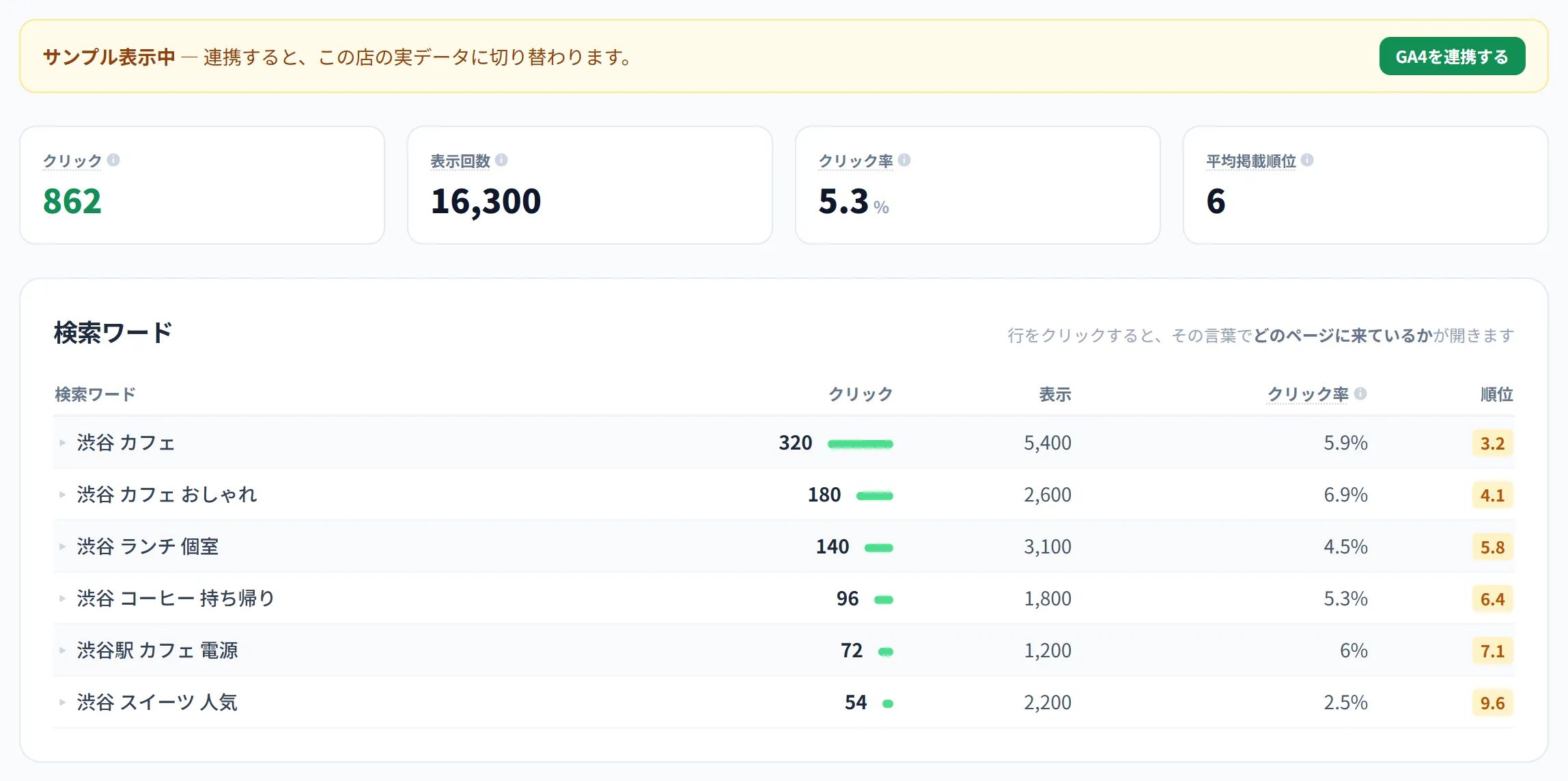Click the 検索ワード column header
This screenshot has width=1568, height=781.
click(95, 394)
